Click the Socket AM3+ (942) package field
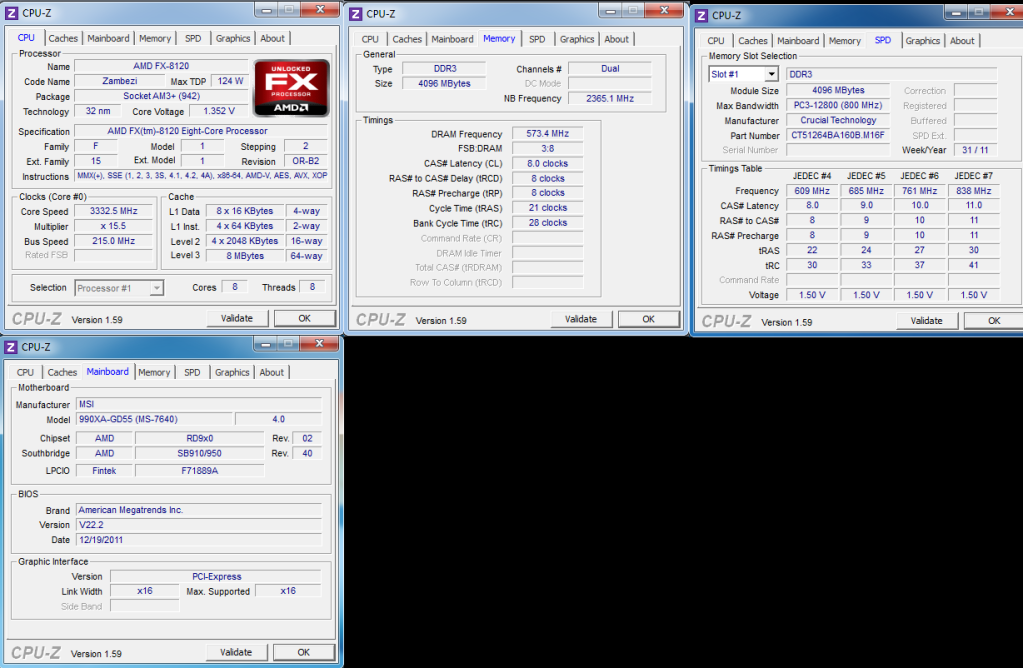Screen dimensions: 1023x668 [x=161, y=96]
